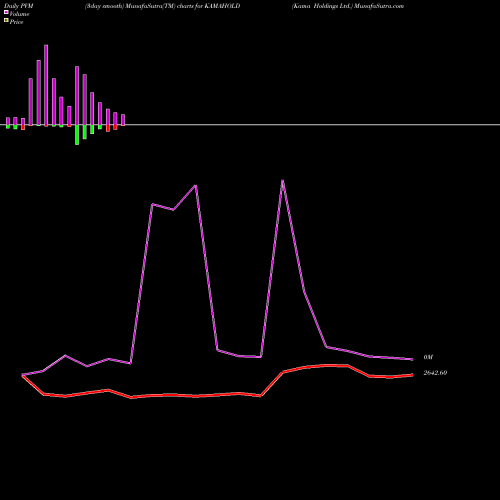Click the '(Kama Holdings Ltd.) MunafaSutra.com' text
Screen dimensions: 500x500
pyautogui.click(x=348, y=6)
